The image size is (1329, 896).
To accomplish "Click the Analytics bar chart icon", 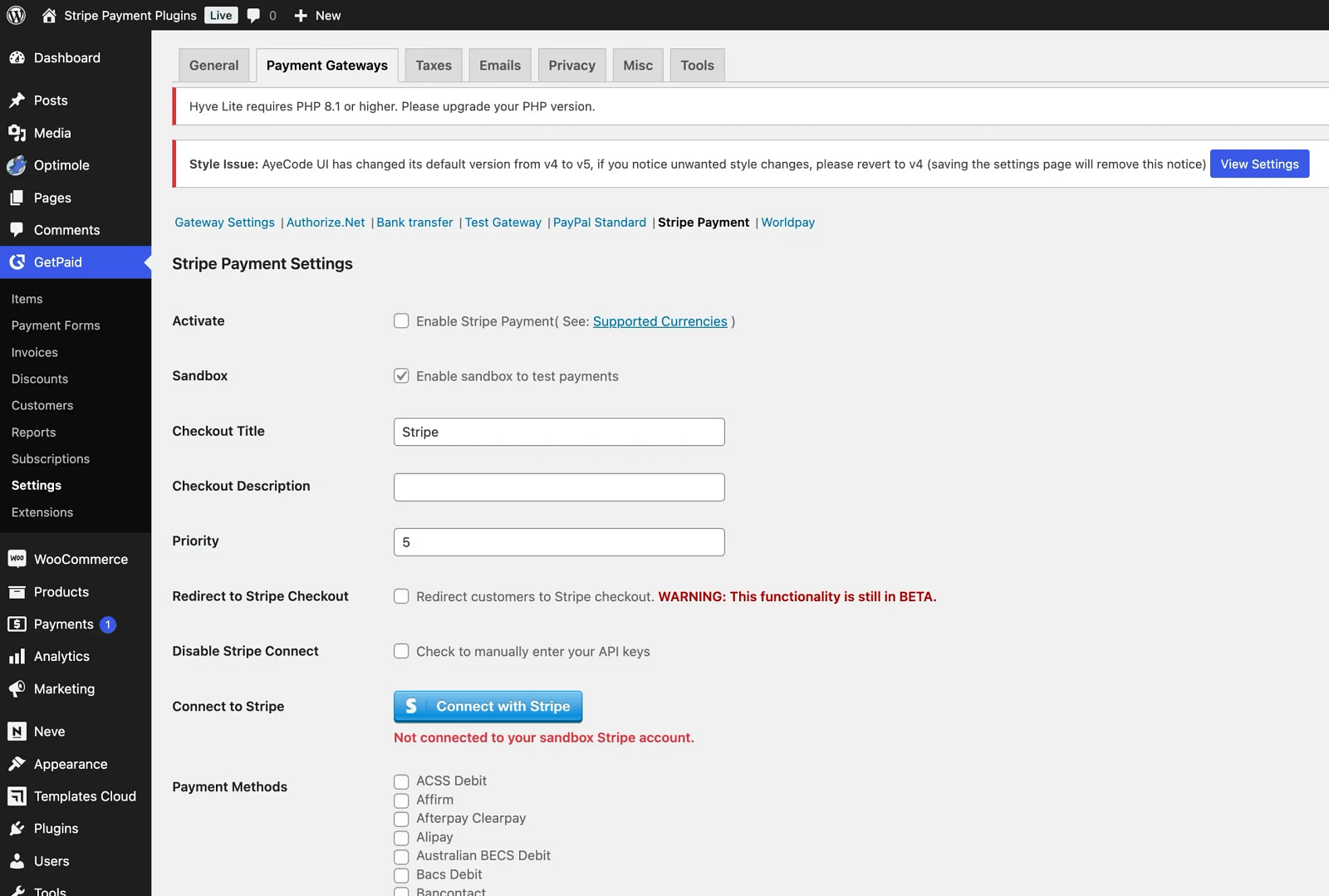I will pyautogui.click(x=17, y=657).
